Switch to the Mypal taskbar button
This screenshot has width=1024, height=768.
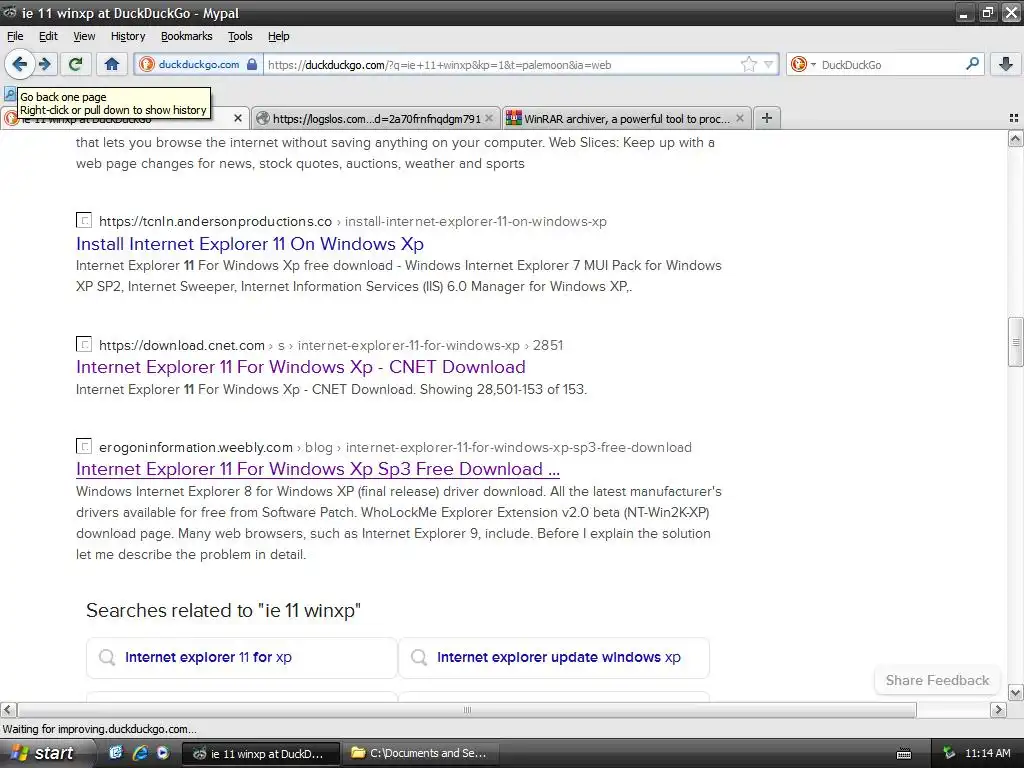[260, 754]
